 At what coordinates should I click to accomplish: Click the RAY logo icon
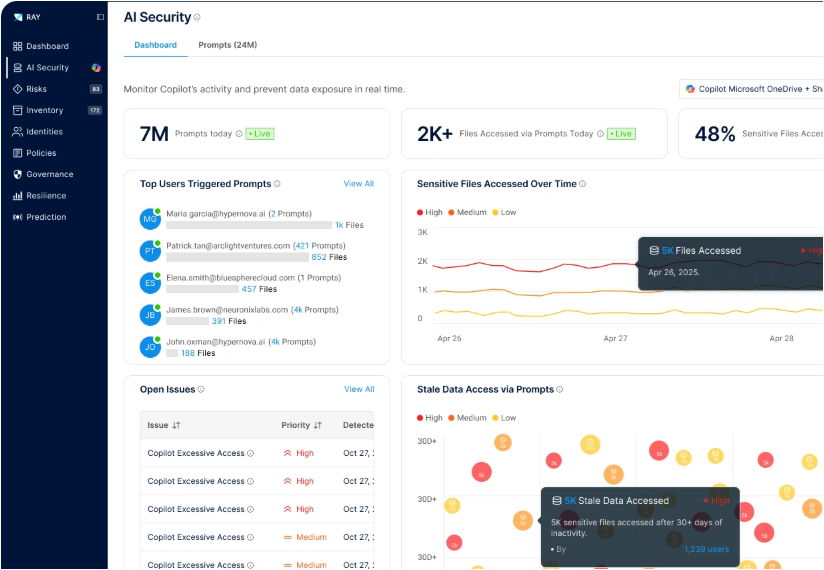click(x=18, y=17)
